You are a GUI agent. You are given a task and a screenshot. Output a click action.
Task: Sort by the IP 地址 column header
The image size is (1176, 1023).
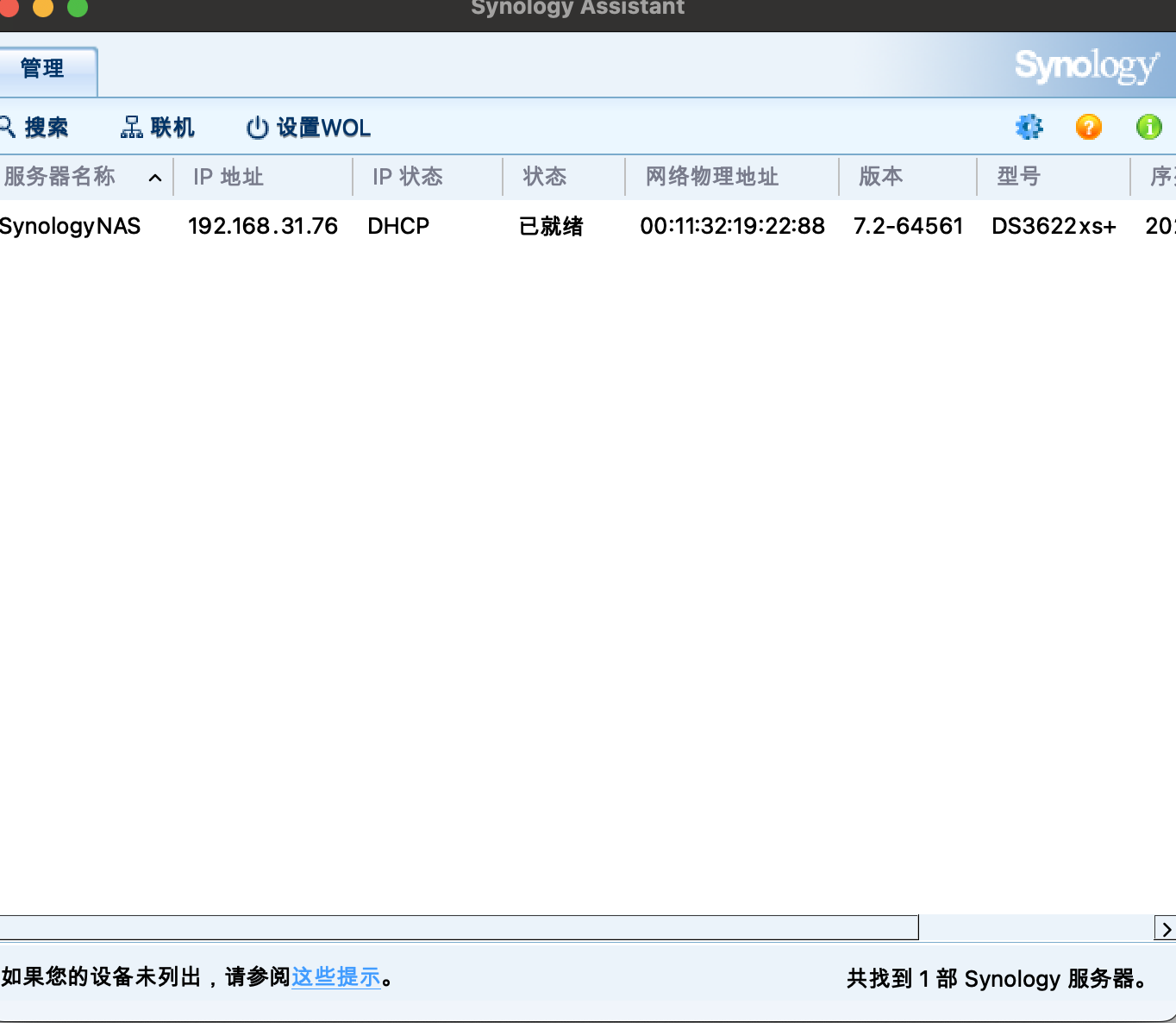pyautogui.click(x=264, y=177)
